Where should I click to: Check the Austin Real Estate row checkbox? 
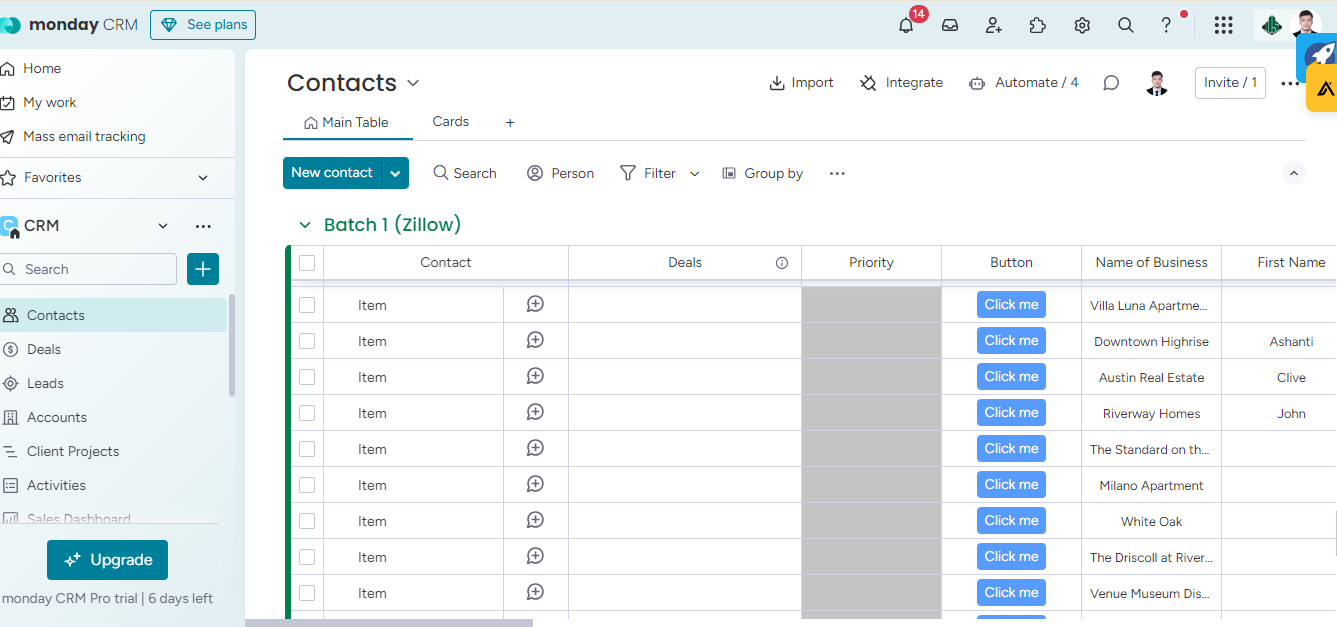coord(307,377)
